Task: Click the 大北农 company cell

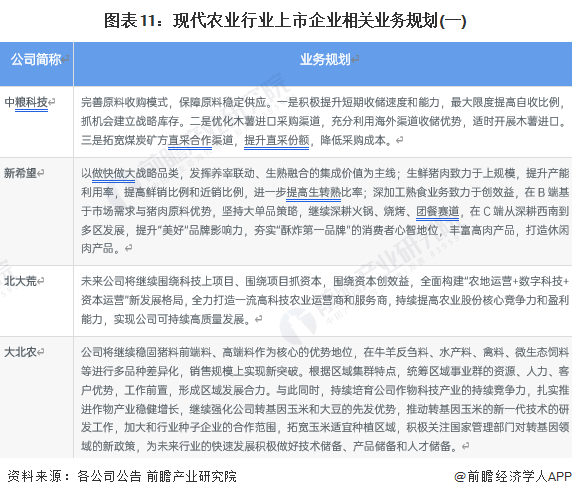Action: [36, 398]
